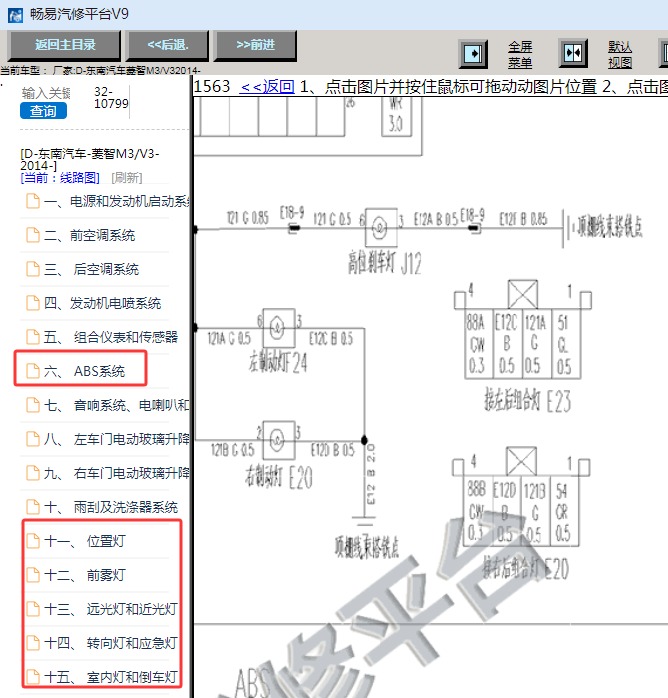Click the 刷新 refresh link

[x=126, y=178]
